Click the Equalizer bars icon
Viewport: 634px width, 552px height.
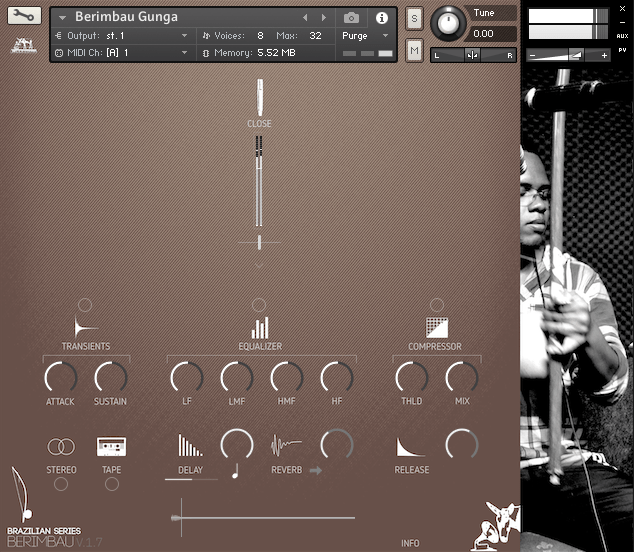coord(260,327)
